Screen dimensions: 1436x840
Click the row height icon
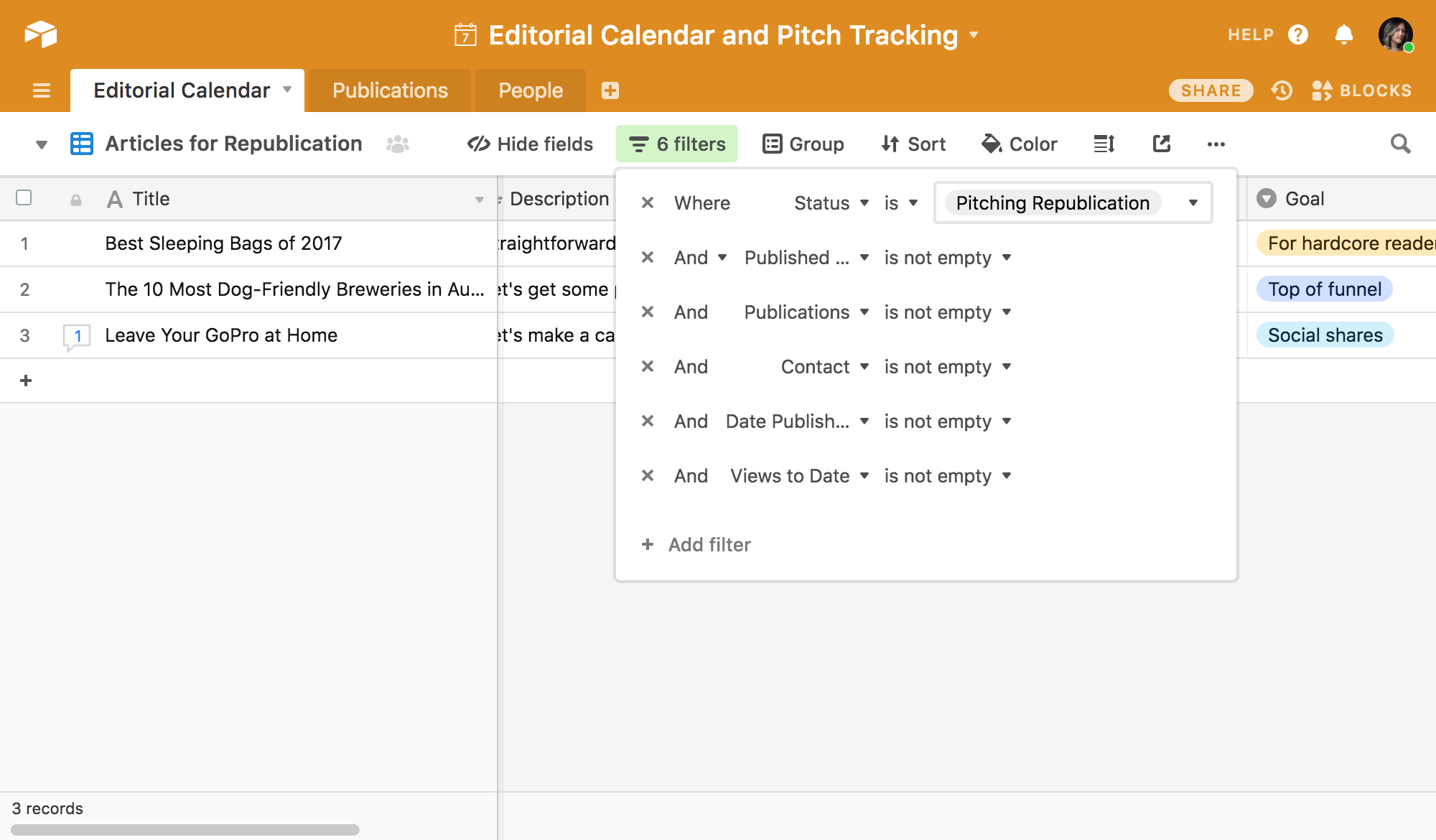click(1104, 144)
